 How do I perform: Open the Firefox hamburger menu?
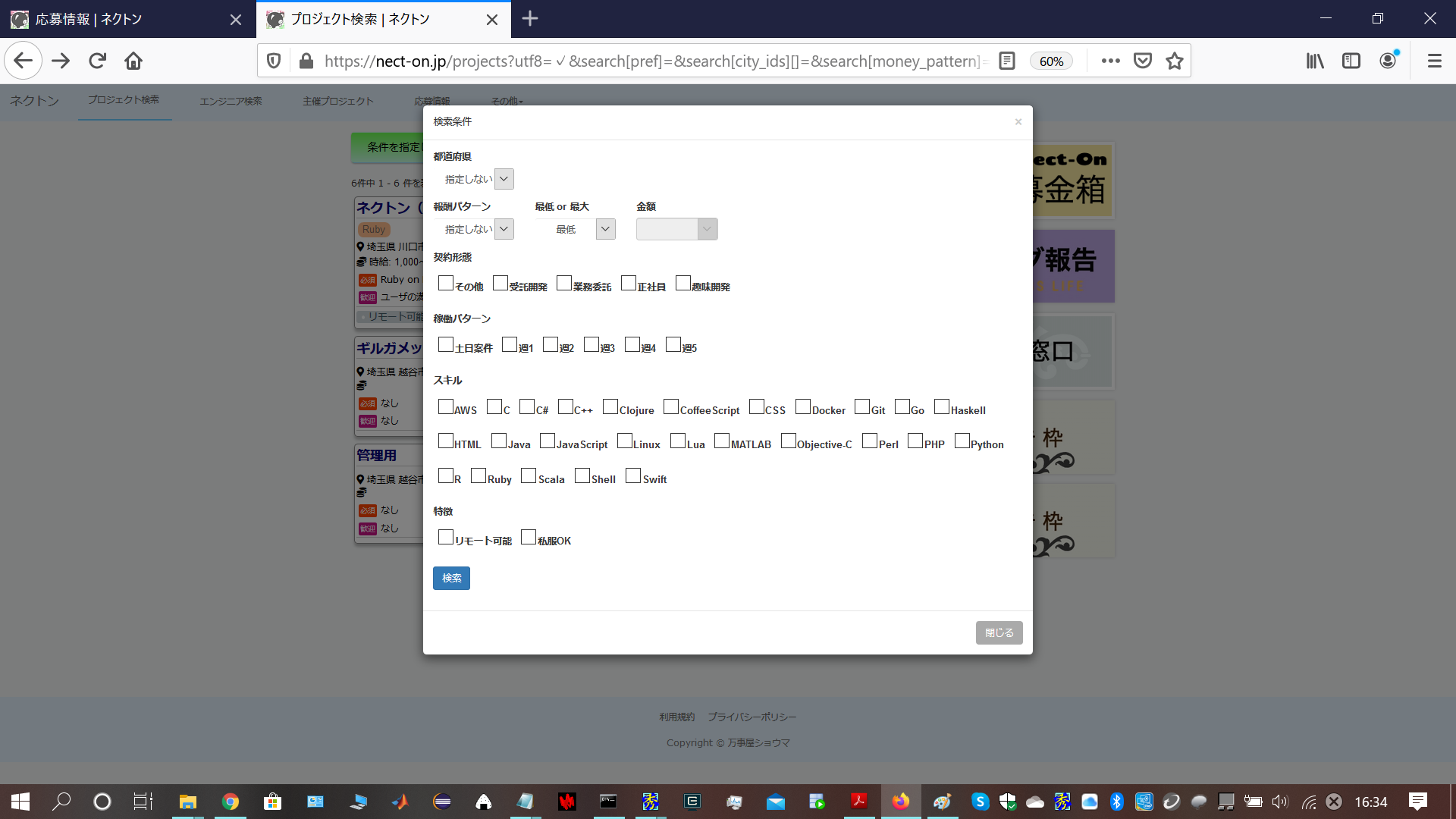1435,61
